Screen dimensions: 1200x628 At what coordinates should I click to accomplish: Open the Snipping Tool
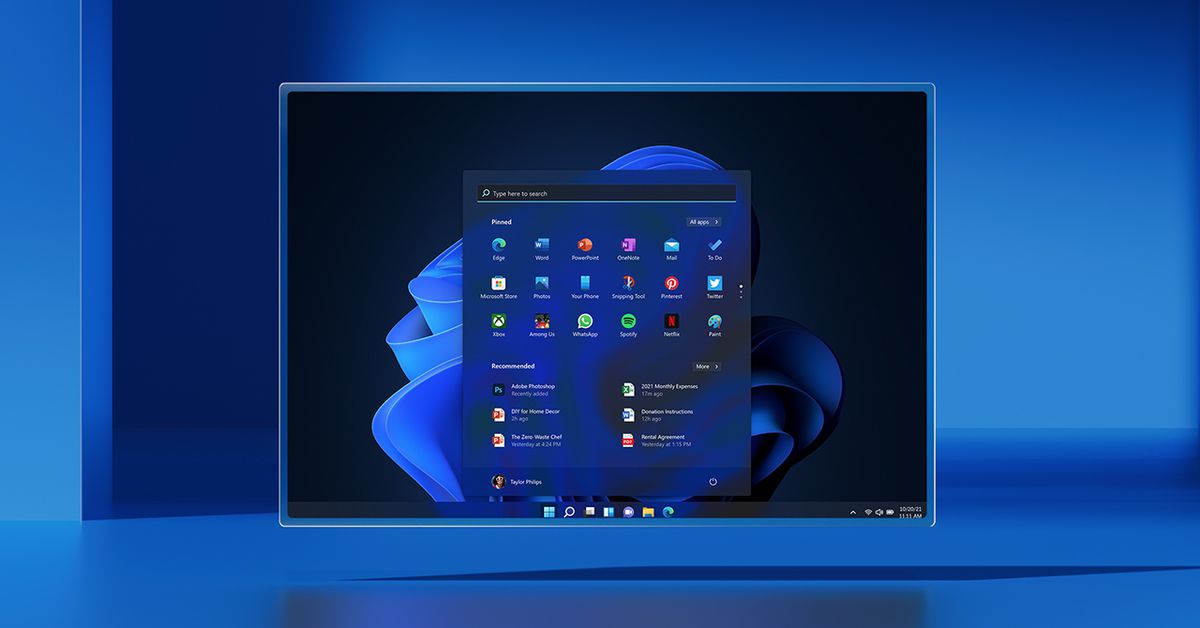click(x=627, y=284)
